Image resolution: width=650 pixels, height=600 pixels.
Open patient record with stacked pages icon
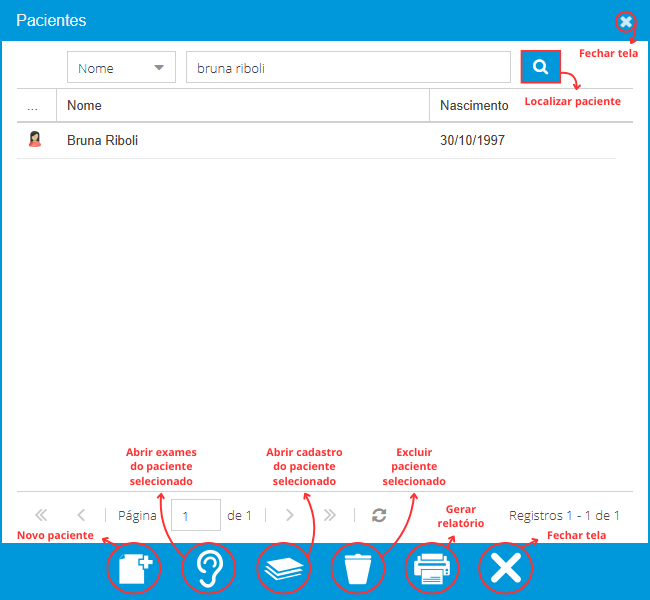(284, 569)
